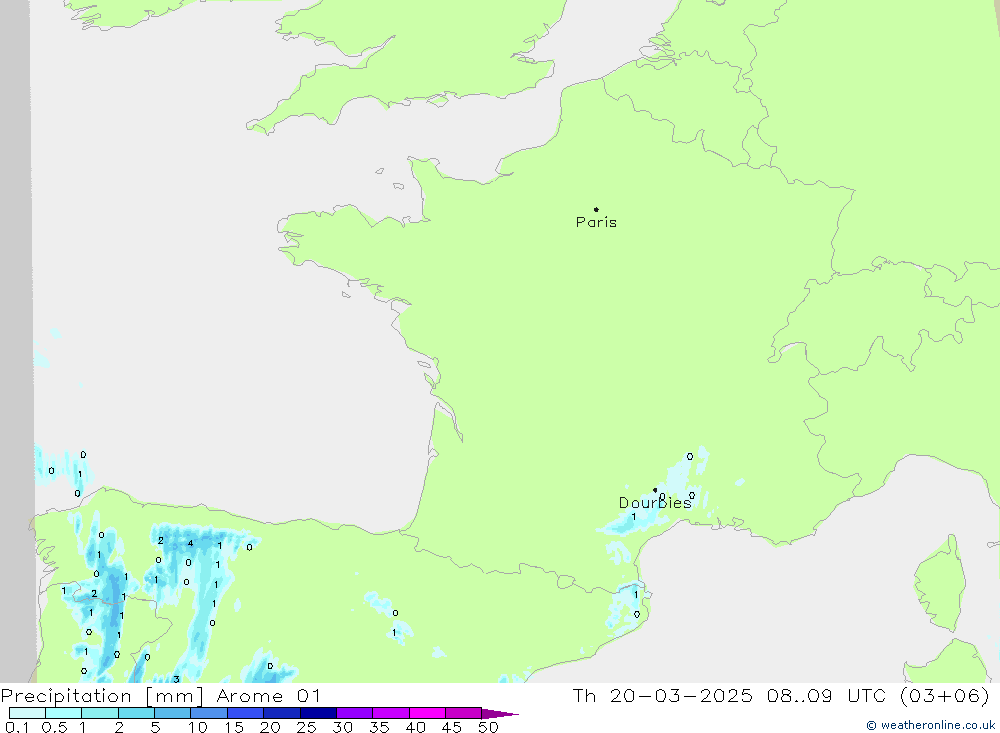Click the legend value 10 label
The image size is (1000, 733).
click(x=197, y=727)
